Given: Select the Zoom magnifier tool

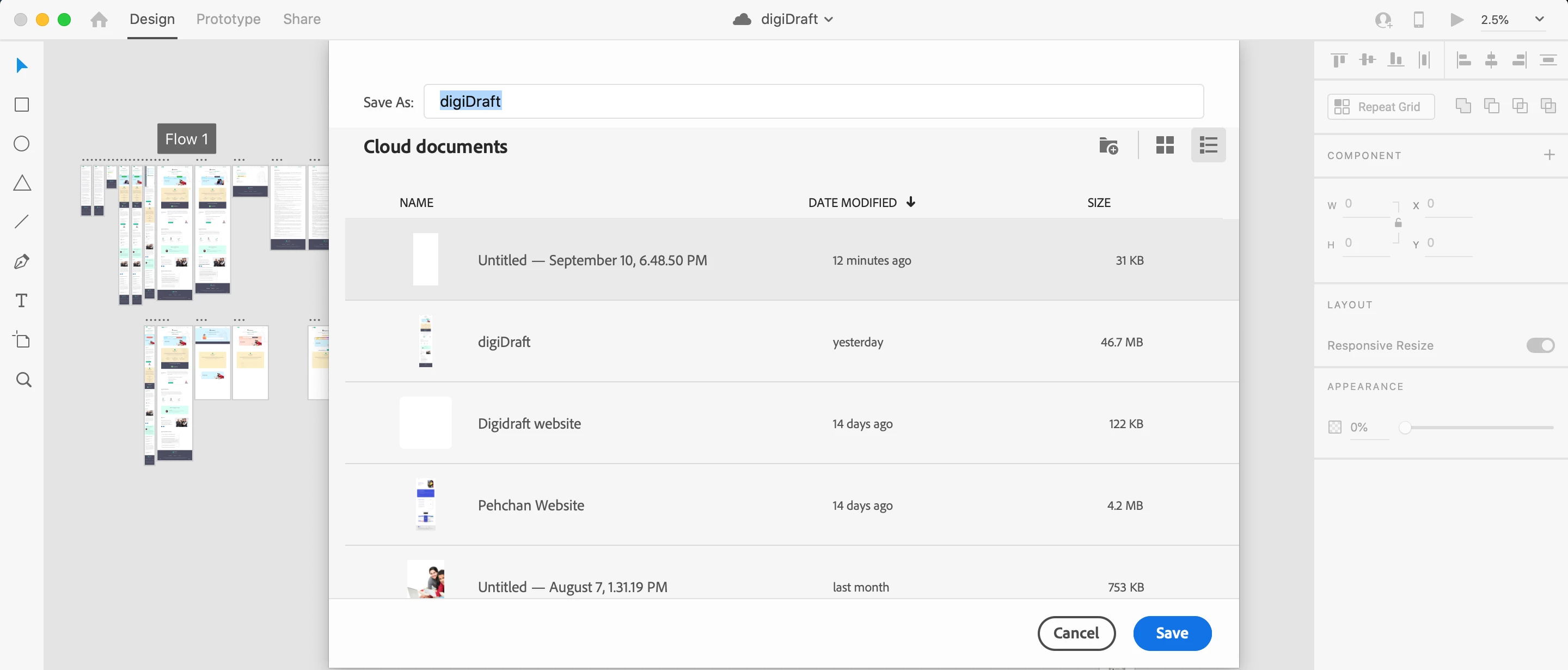Looking at the screenshot, I should [x=23, y=380].
